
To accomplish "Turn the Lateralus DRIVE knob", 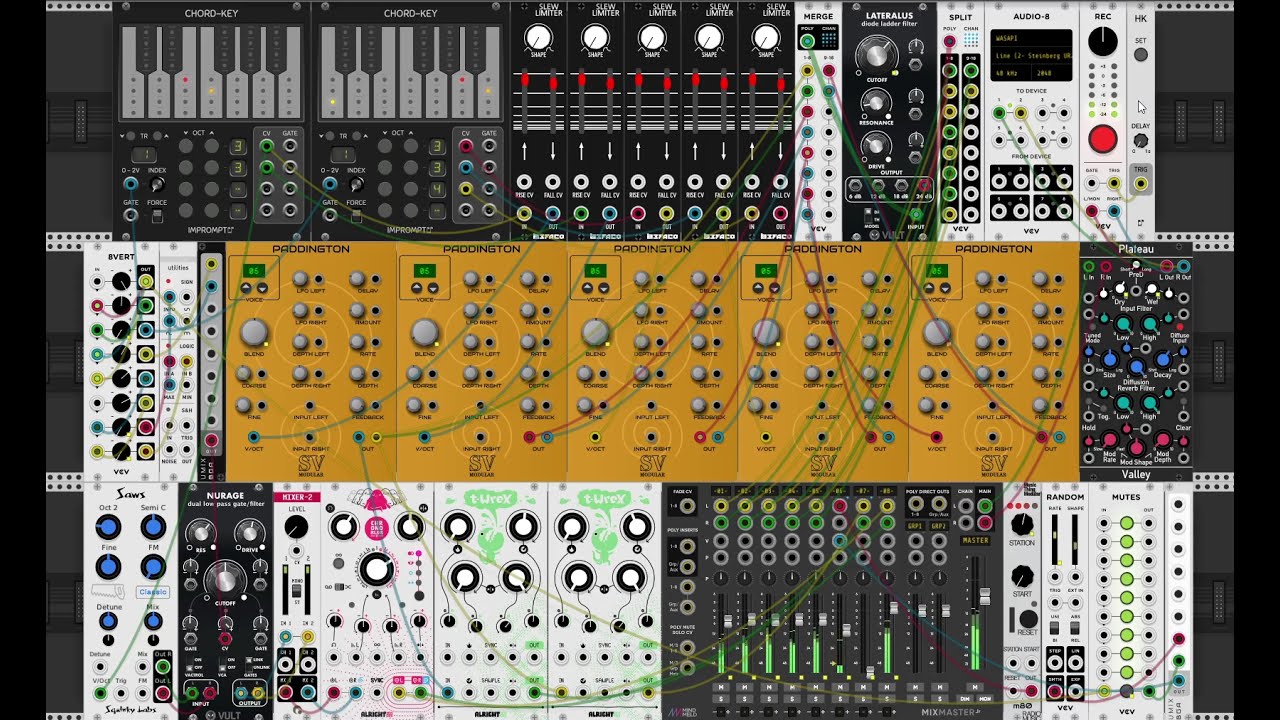I will pyautogui.click(x=876, y=145).
